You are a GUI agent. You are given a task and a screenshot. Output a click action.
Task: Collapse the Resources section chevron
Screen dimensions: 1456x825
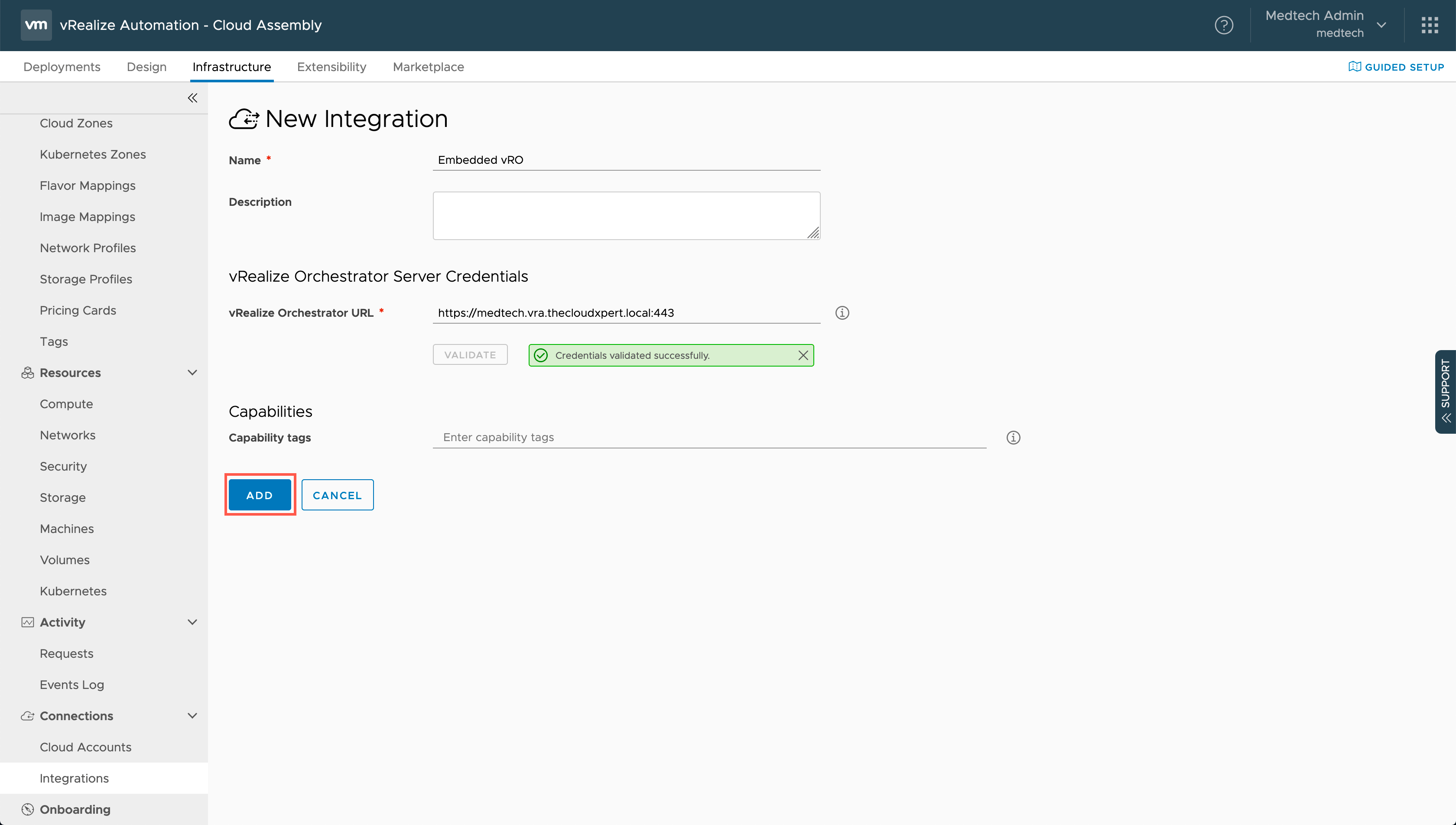coord(193,373)
